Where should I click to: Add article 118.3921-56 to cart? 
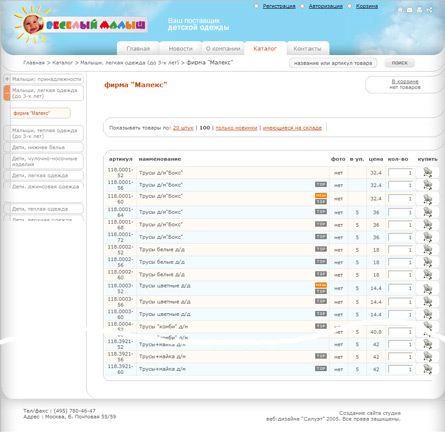click(x=427, y=357)
